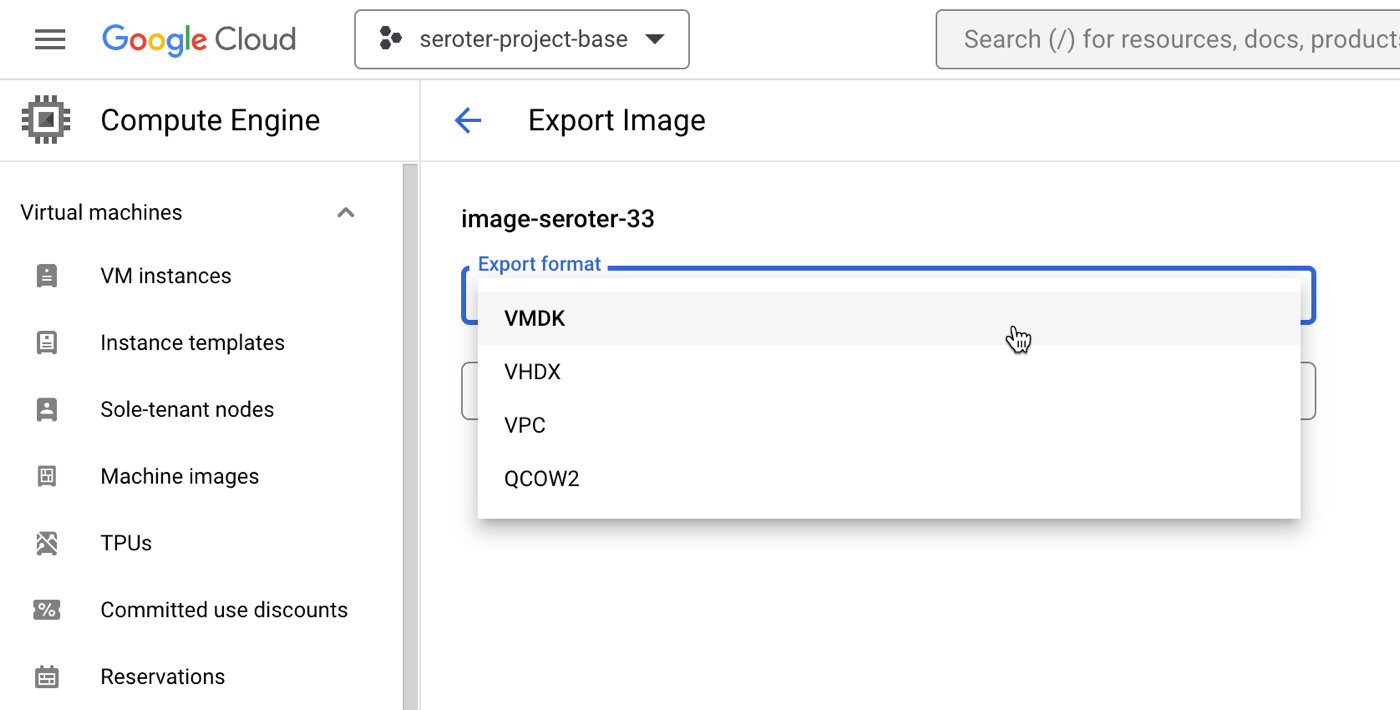Click the Machine images icon
Viewport: 1400px width, 710px height.
47,477
